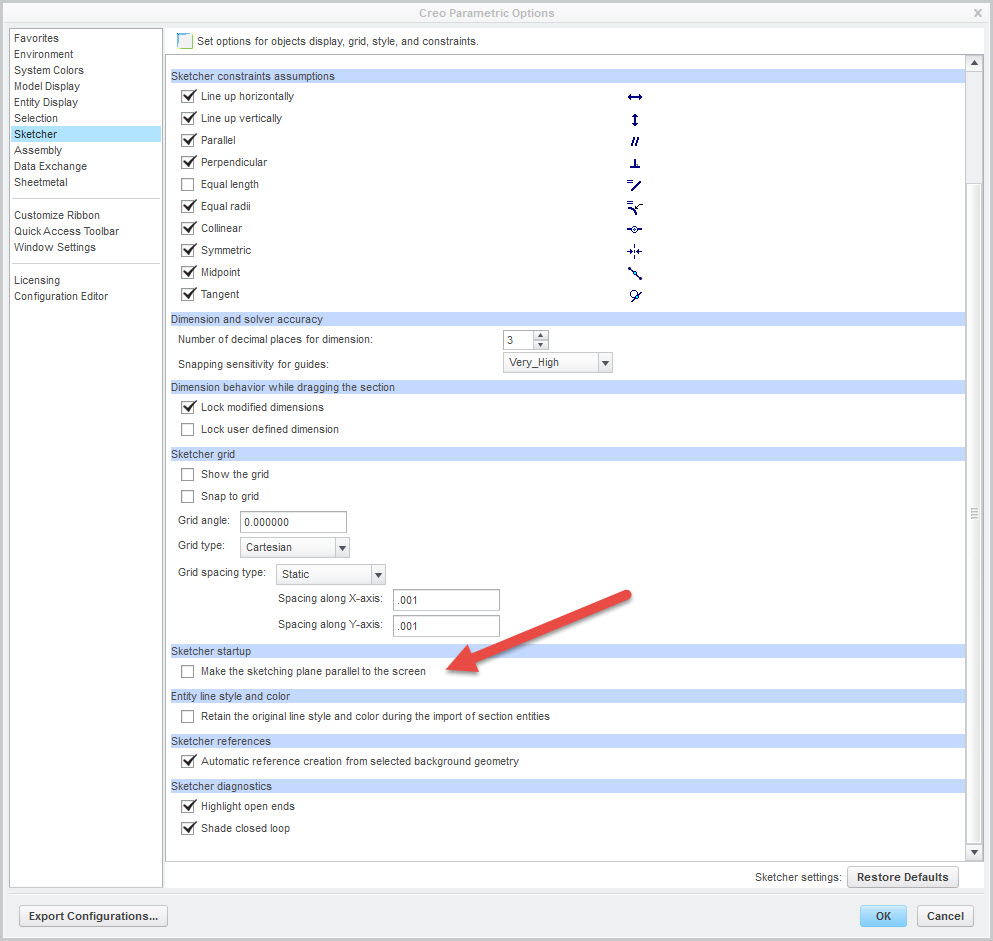Click the scrollbar up arrow
The height and width of the screenshot is (941, 993).
coord(974,63)
